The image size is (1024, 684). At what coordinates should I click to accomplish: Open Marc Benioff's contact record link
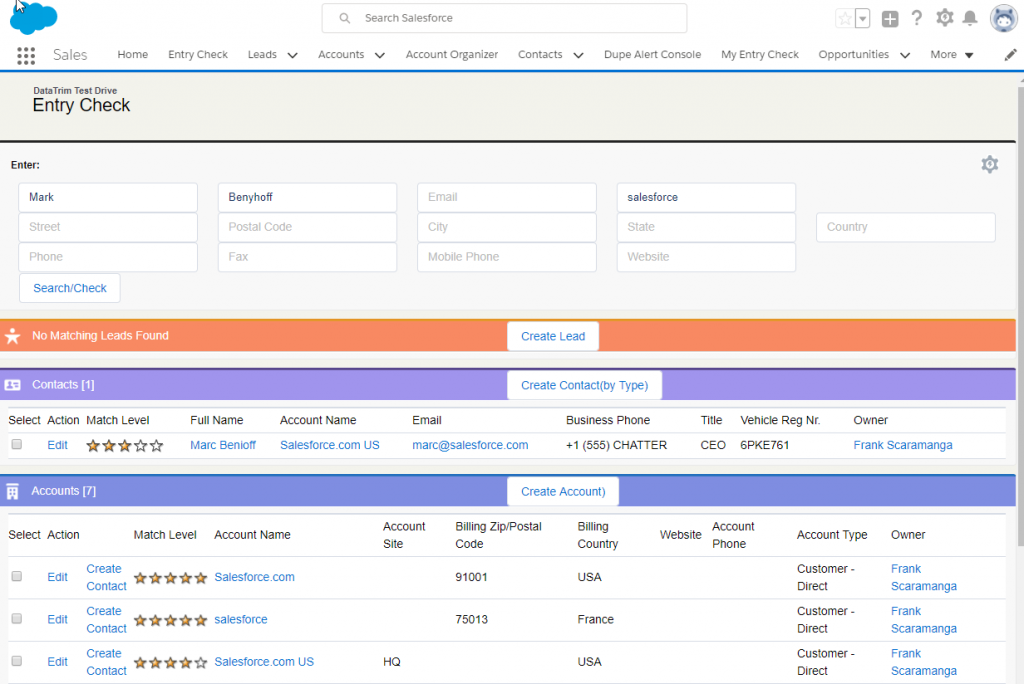coord(223,445)
